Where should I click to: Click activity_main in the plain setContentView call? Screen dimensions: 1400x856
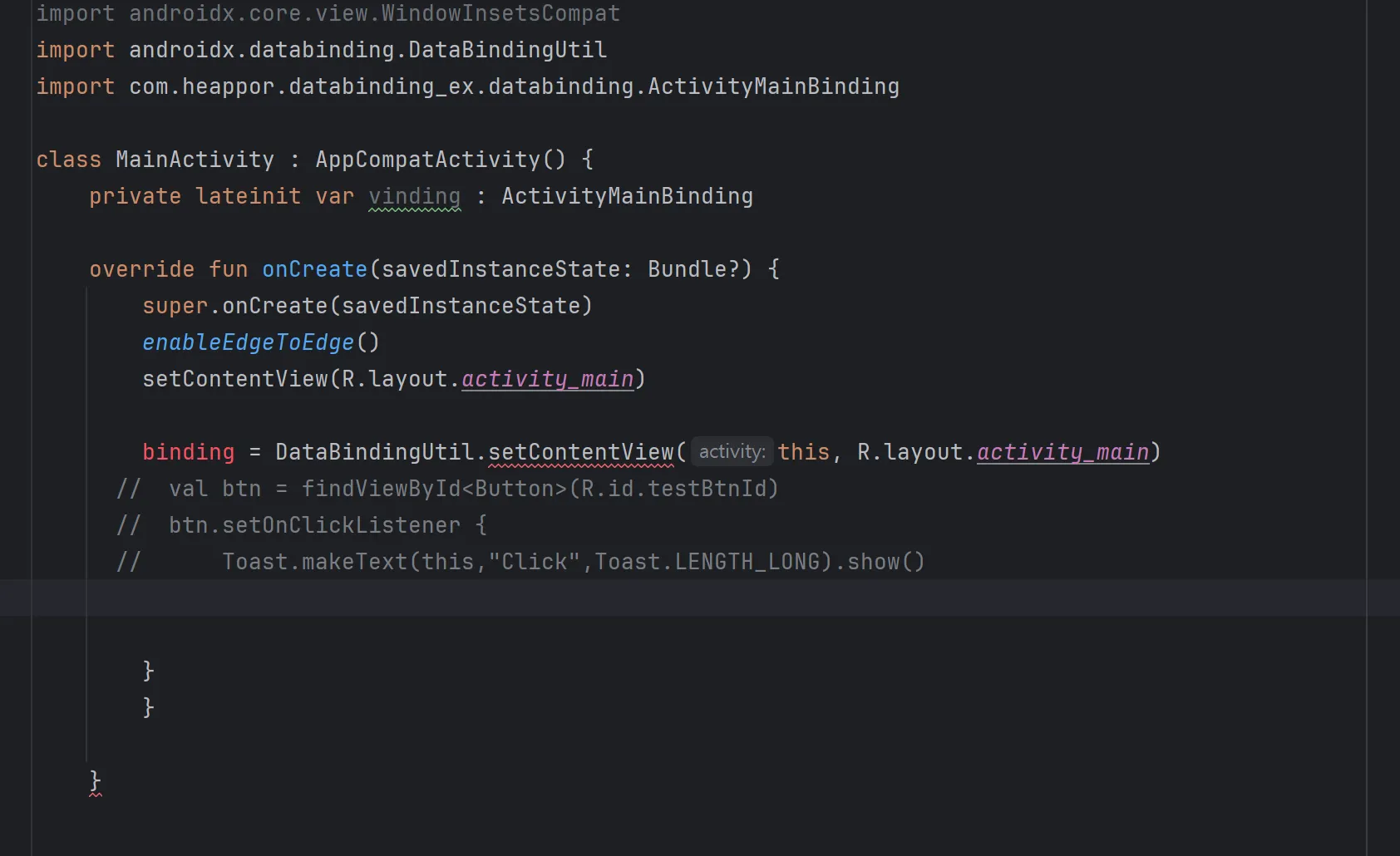pos(548,379)
